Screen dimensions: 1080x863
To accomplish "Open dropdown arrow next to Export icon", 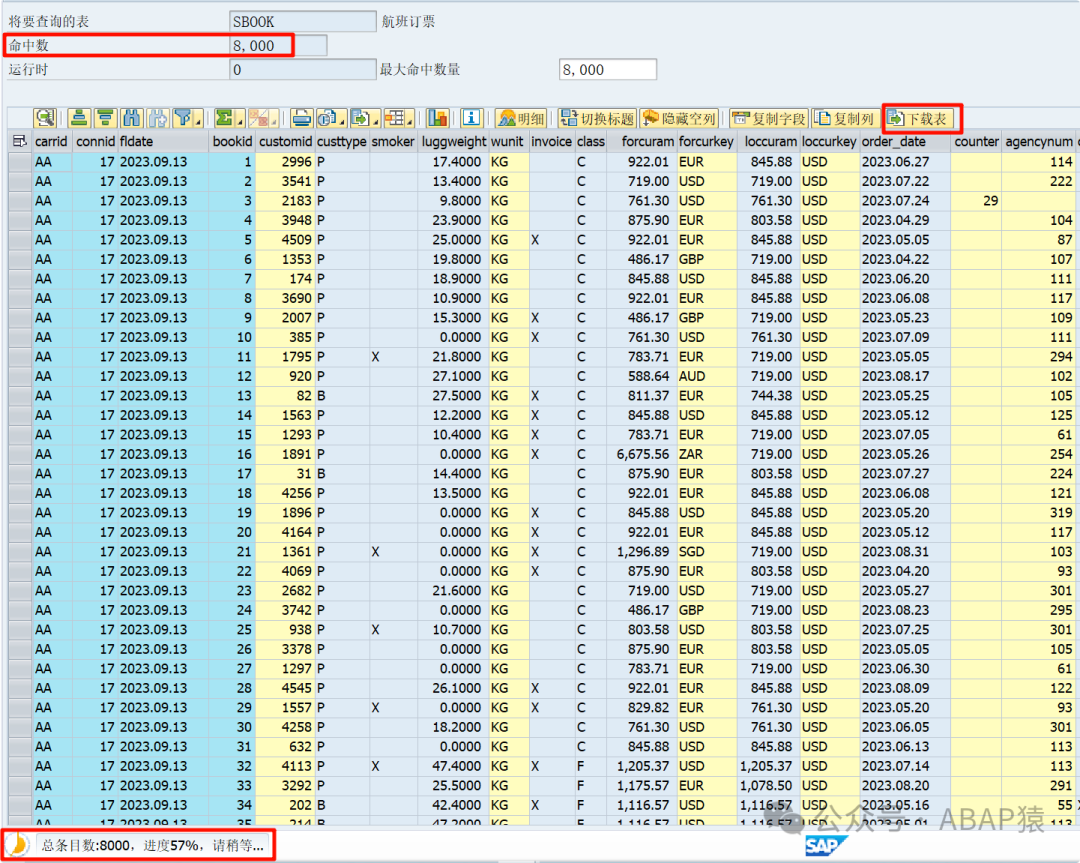I will click(x=375, y=121).
